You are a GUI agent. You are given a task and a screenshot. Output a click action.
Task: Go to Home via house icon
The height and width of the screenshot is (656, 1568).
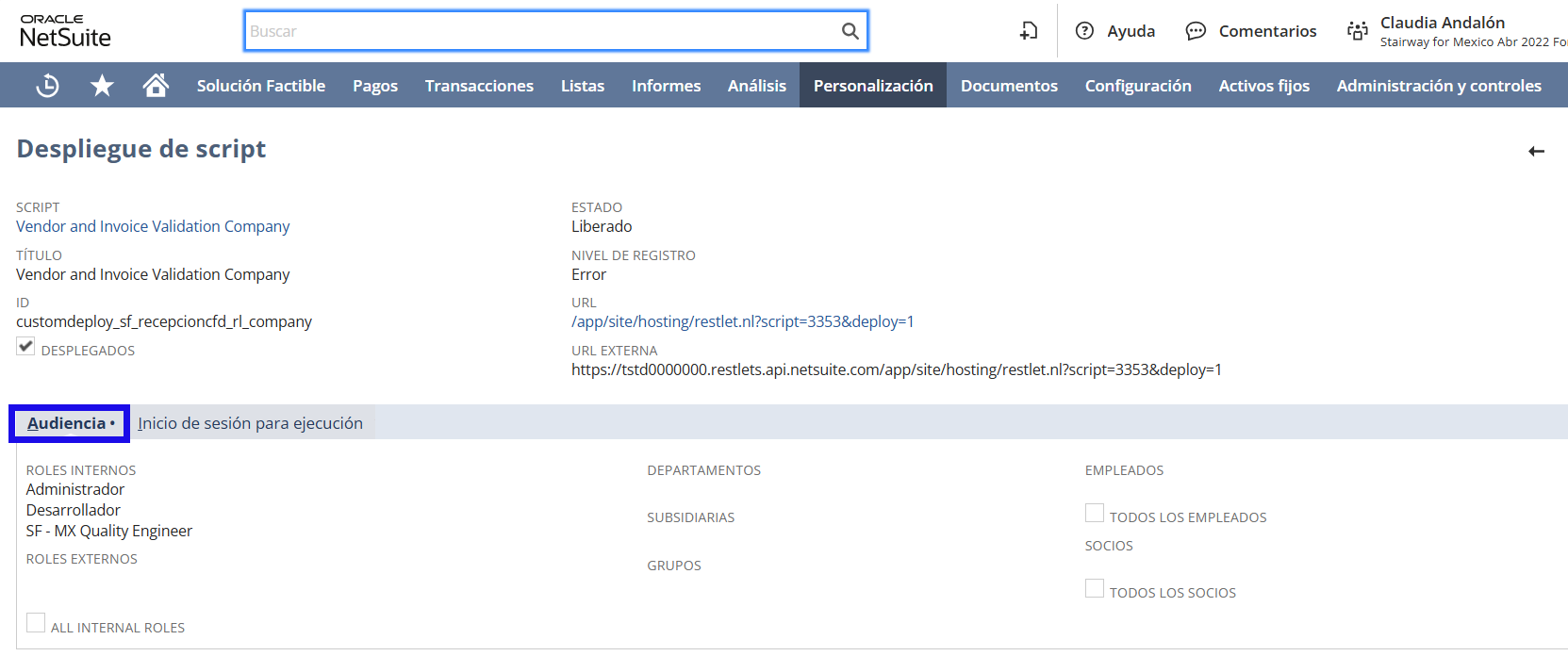tap(156, 86)
